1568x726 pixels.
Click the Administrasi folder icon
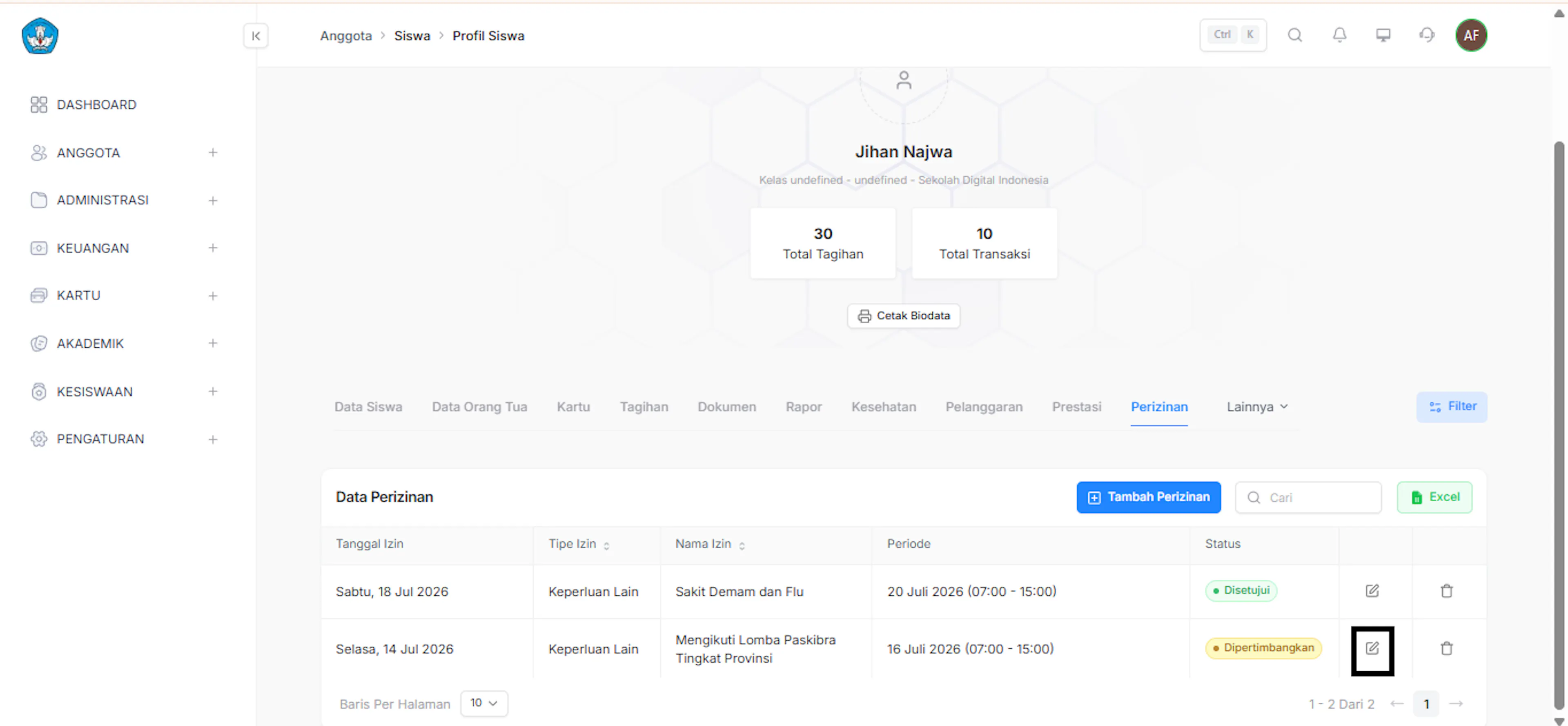[38, 200]
